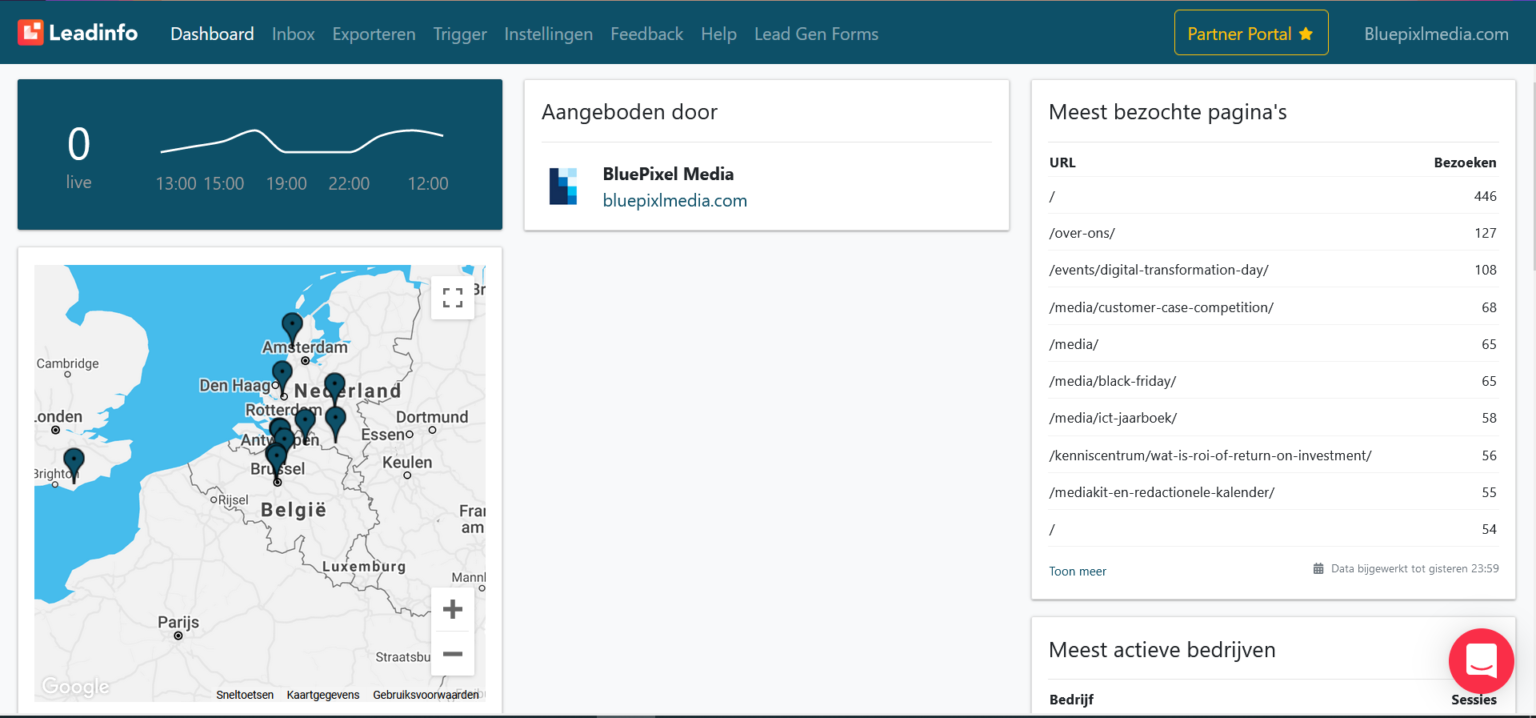Click the Google logo on the map
Image resolution: width=1536 pixels, height=718 pixels.
(x=75, y=687)
